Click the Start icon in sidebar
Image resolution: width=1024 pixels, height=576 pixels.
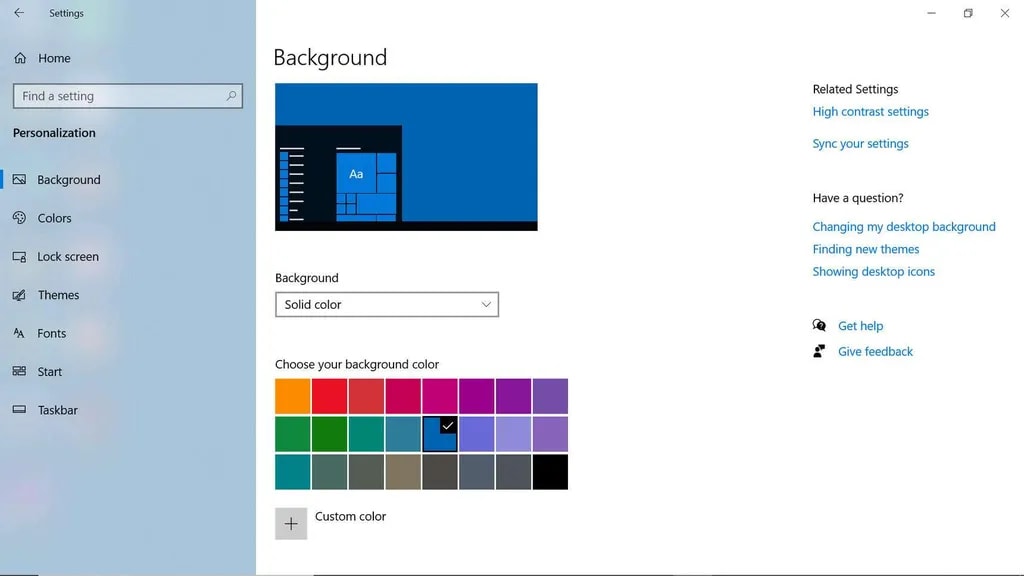19,371
